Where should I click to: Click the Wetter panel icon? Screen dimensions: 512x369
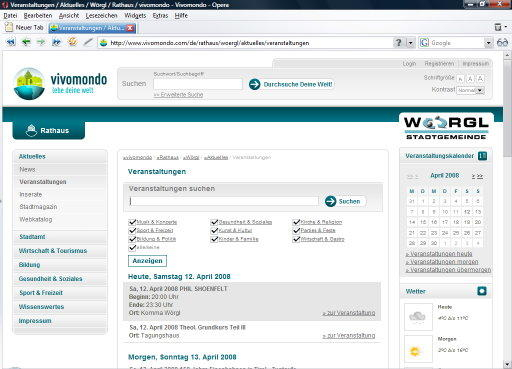tap(482, 291)
